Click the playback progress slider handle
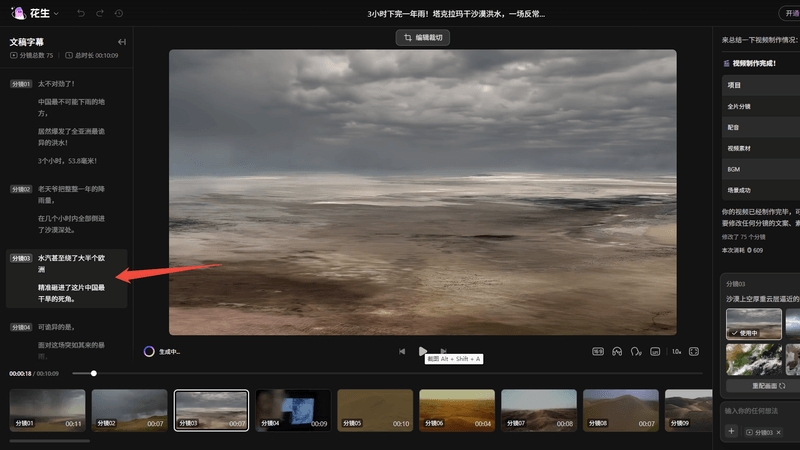 tap(93, 373)
